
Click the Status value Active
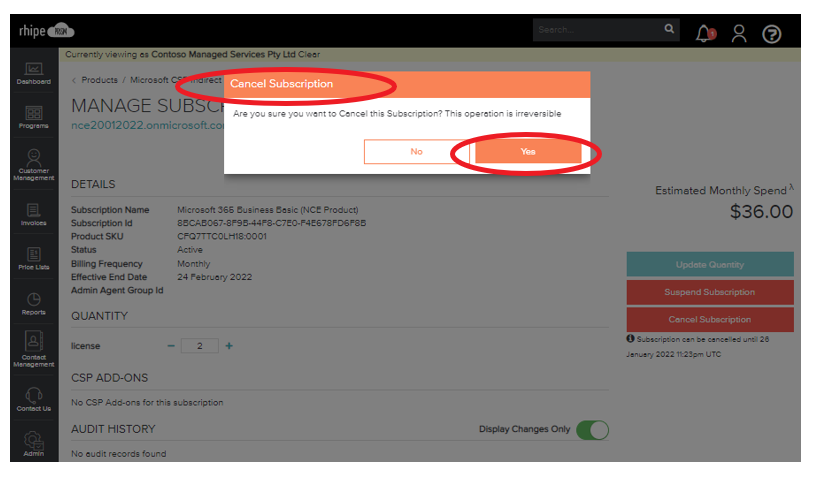coord(190,249)
